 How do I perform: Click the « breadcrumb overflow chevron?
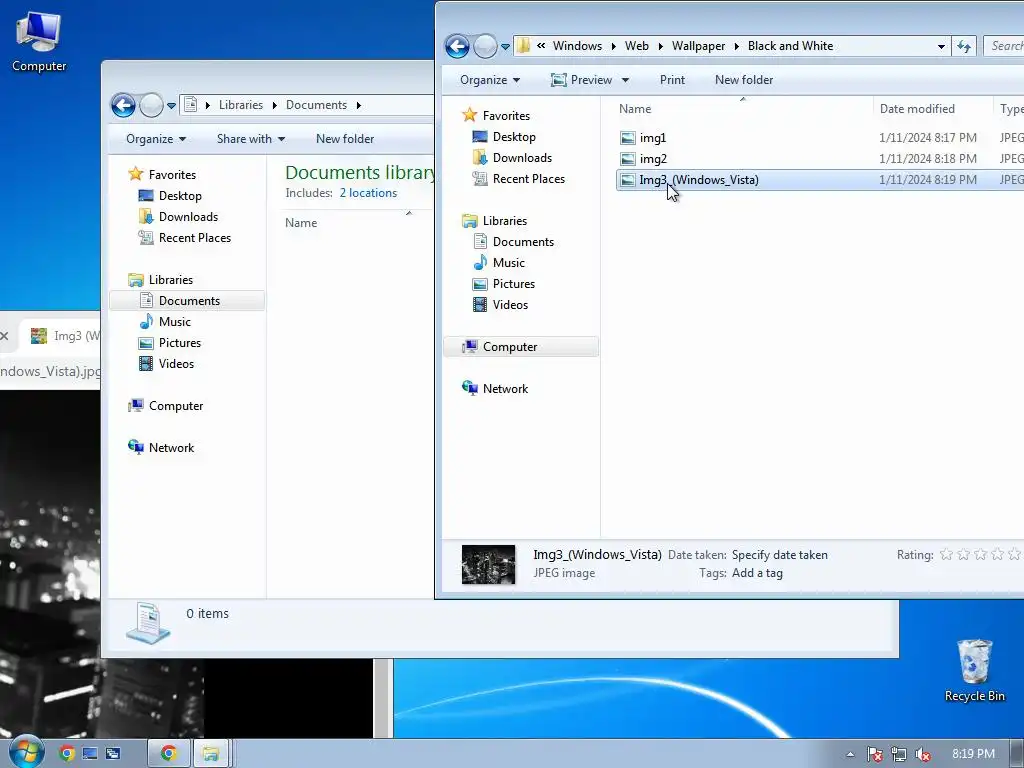[541, 45]
